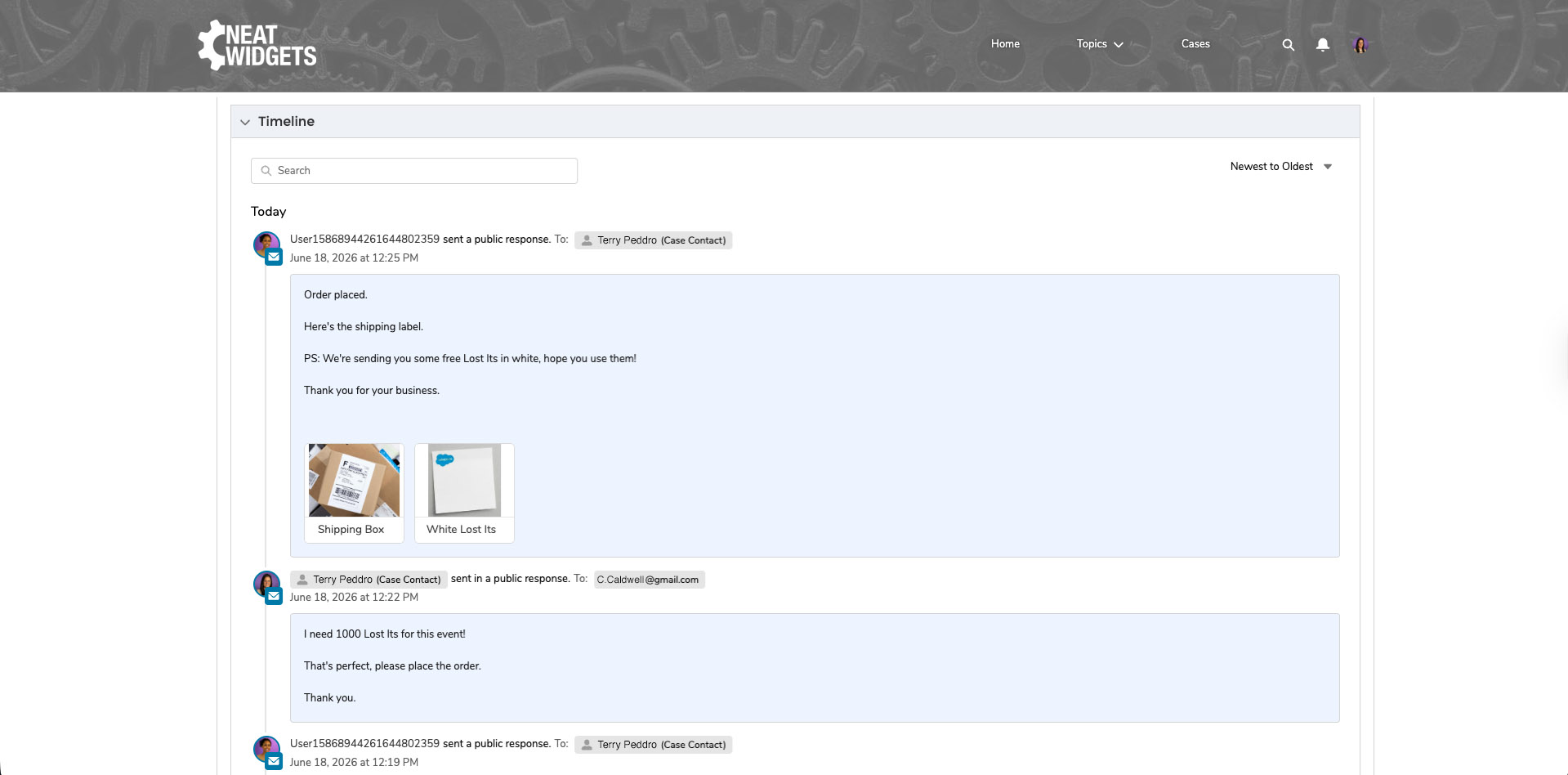1568x775 pixels.
Task: Click text 'Thank you for your business.'
Action: [x=372, y=391]
